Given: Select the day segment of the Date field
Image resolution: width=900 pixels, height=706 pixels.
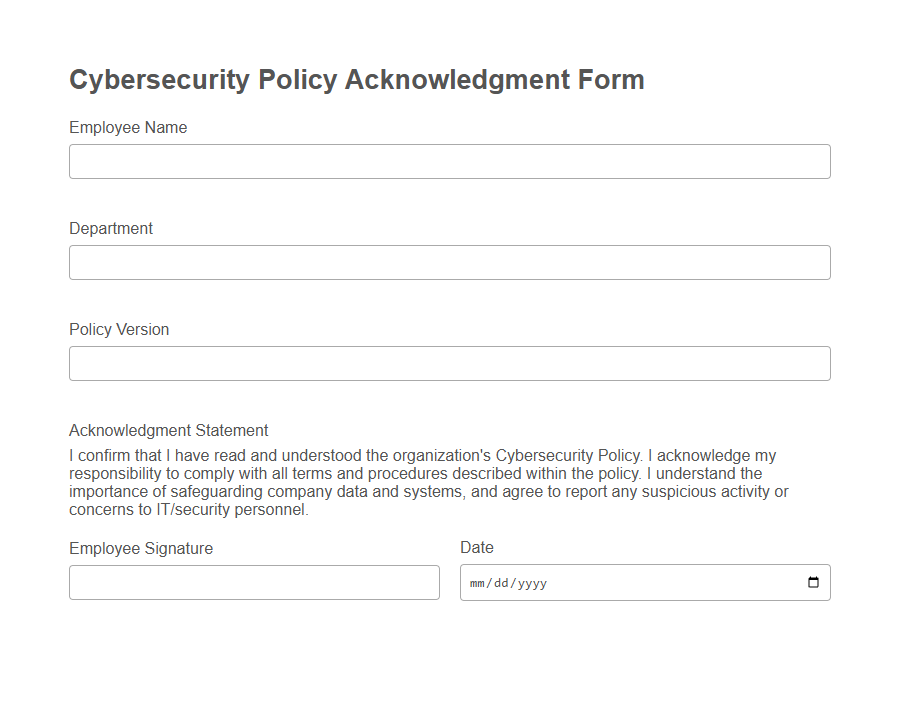Looking at the screenshot, I should (x=502, y=582).
